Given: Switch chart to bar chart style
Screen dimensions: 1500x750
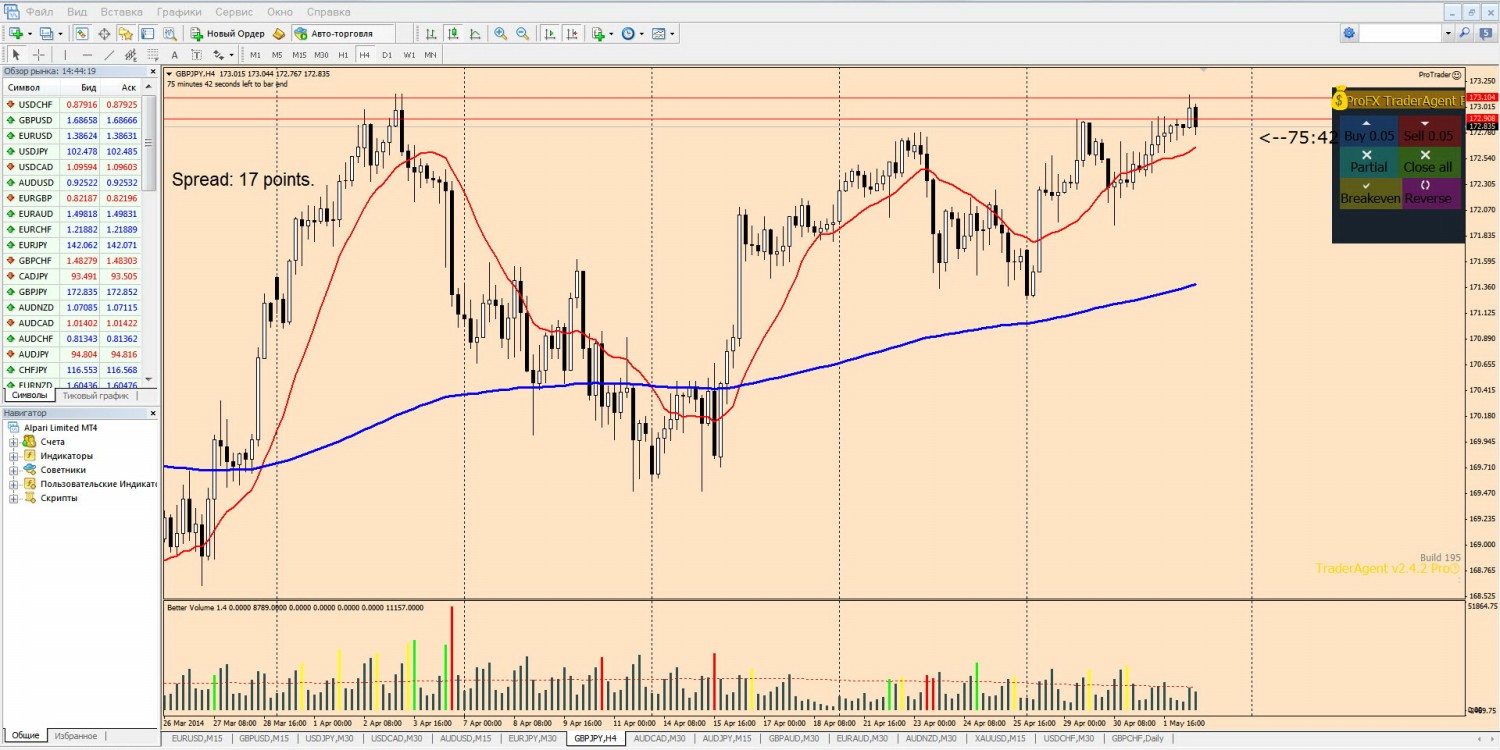Looking at the screenshot, I should tap(431, 33).
